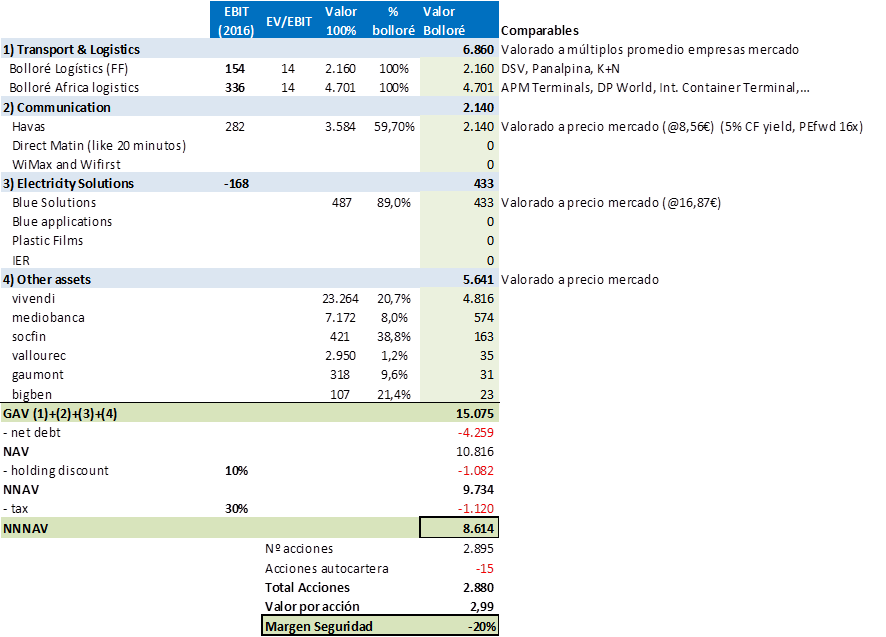
Task: Select the EV/EBIT column header
Action: [291, 21]
